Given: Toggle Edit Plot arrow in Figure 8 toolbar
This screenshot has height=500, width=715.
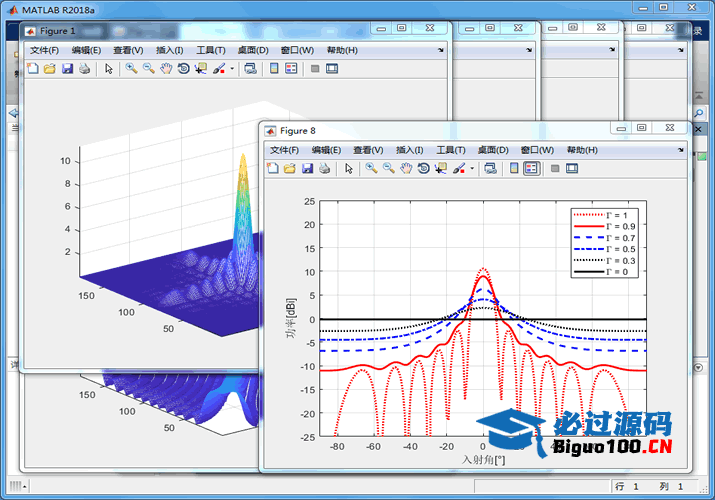Looking at the screenshot, I should pyautogui.click(x=349, y=169).
